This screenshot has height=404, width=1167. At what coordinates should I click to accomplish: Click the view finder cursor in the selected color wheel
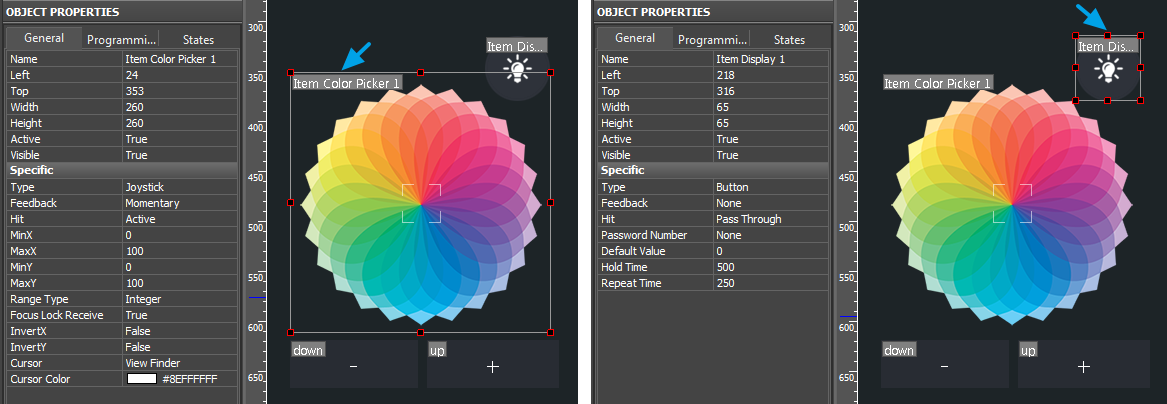421,203
